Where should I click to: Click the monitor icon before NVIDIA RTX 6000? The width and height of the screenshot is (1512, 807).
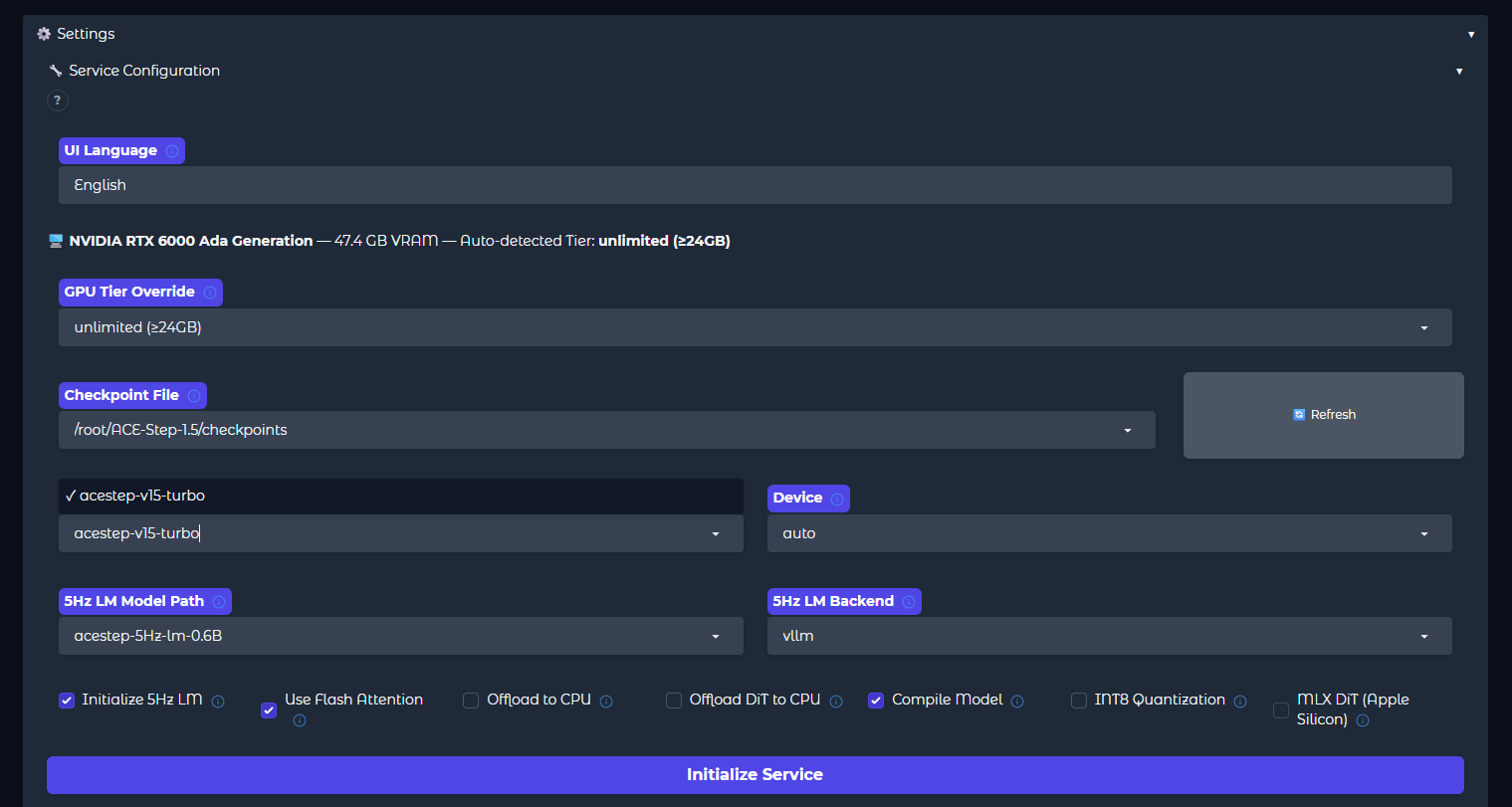(x=56, y=241)
